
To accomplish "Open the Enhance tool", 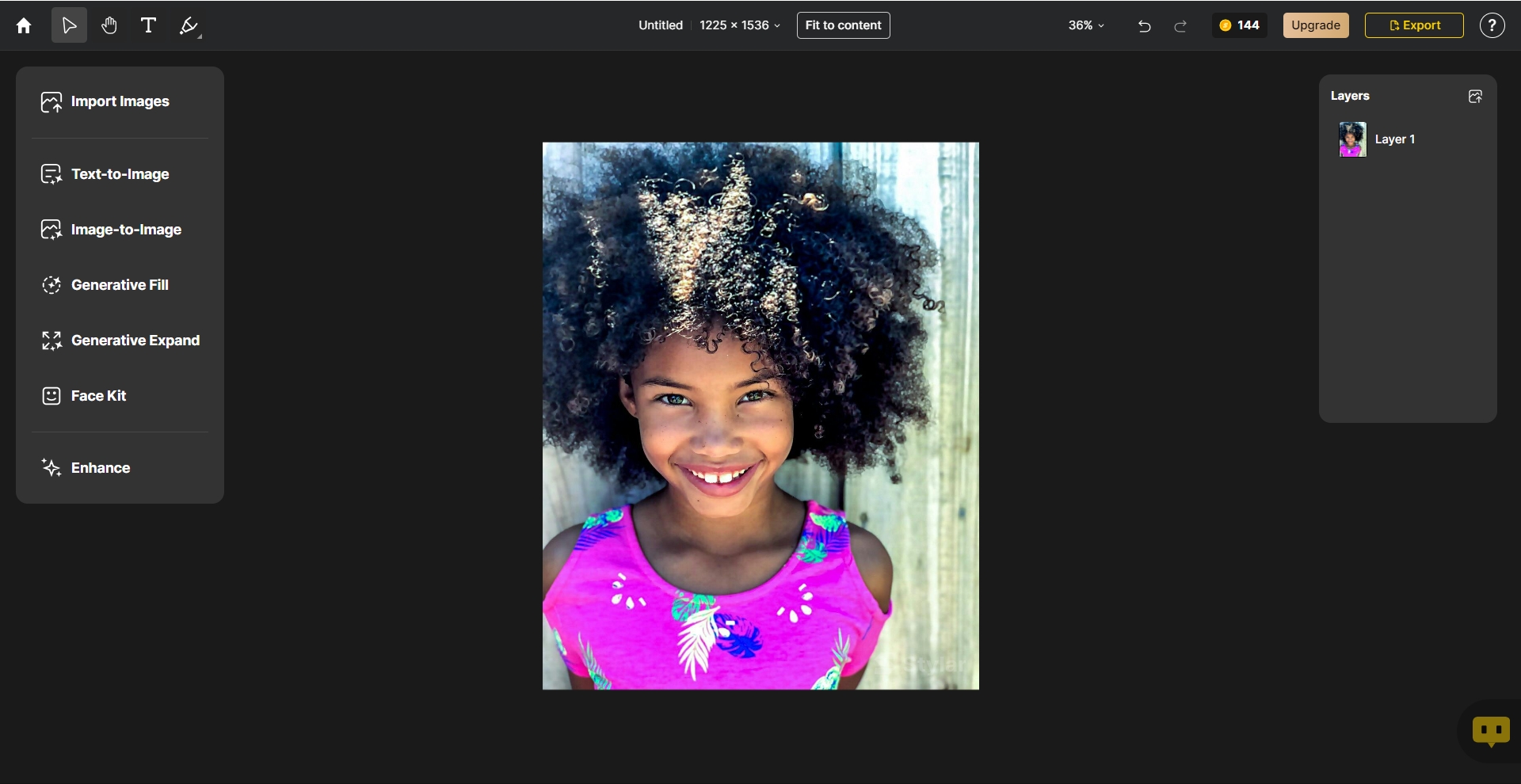I will 100,467.
